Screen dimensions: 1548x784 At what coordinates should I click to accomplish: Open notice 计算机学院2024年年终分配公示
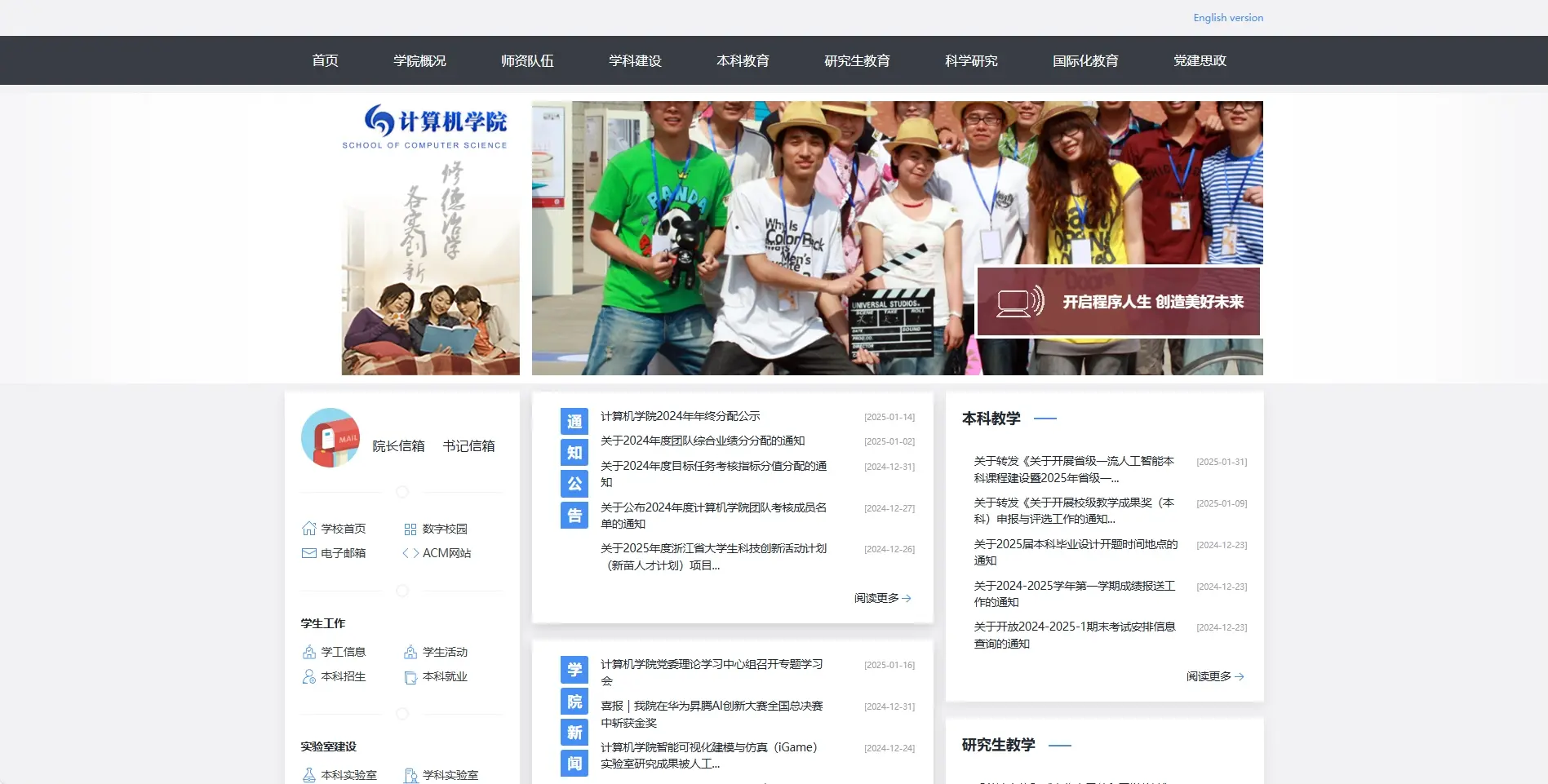tap(679, 415)
